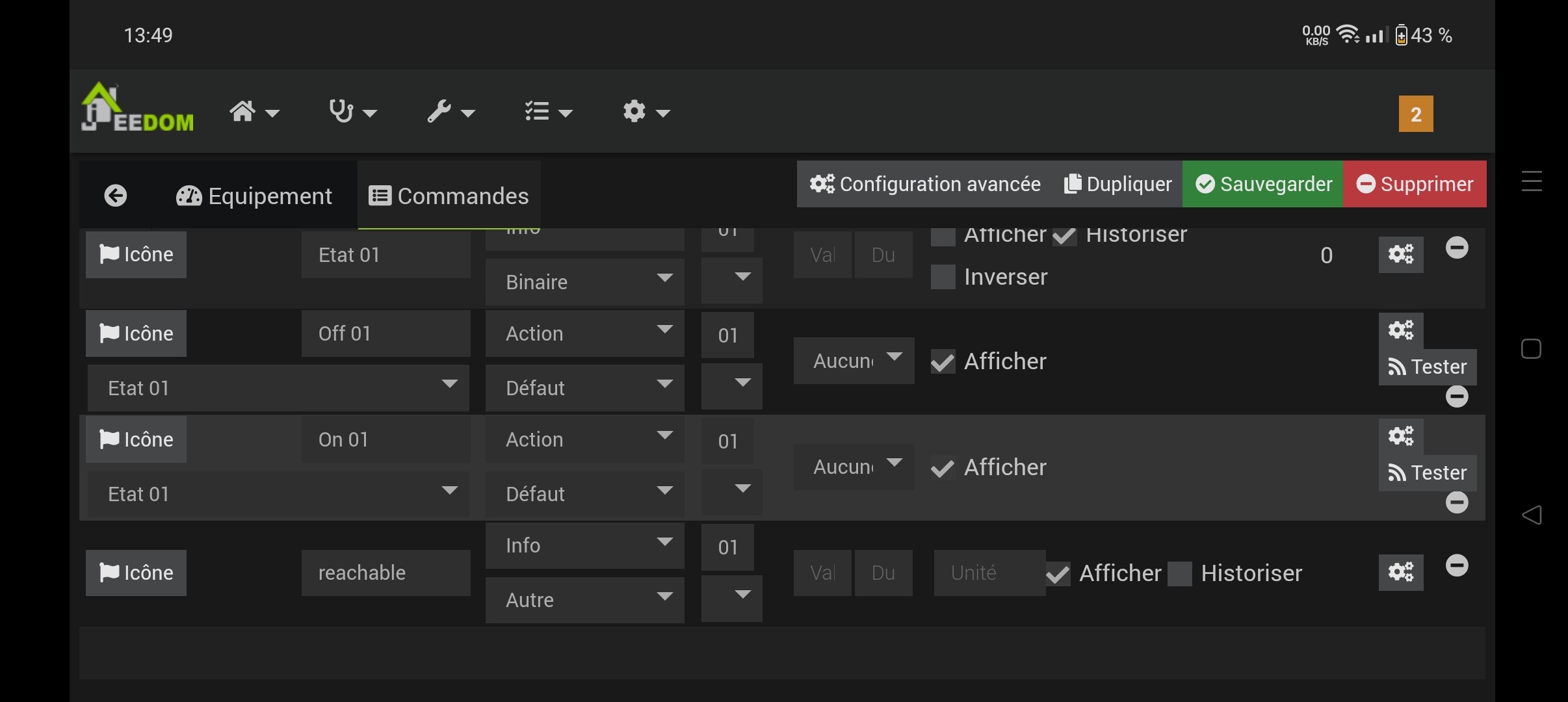Expand Etat 01 dropdown under On 01
Screen dimensions: 1568x702
(x=278, y=494)
